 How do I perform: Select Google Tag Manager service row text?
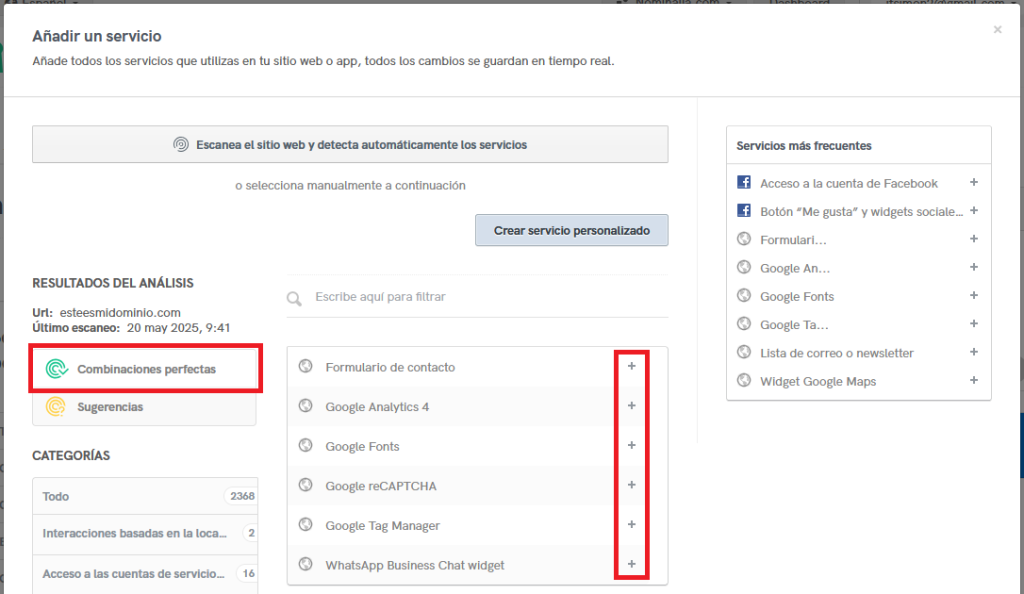pos(382,526)
